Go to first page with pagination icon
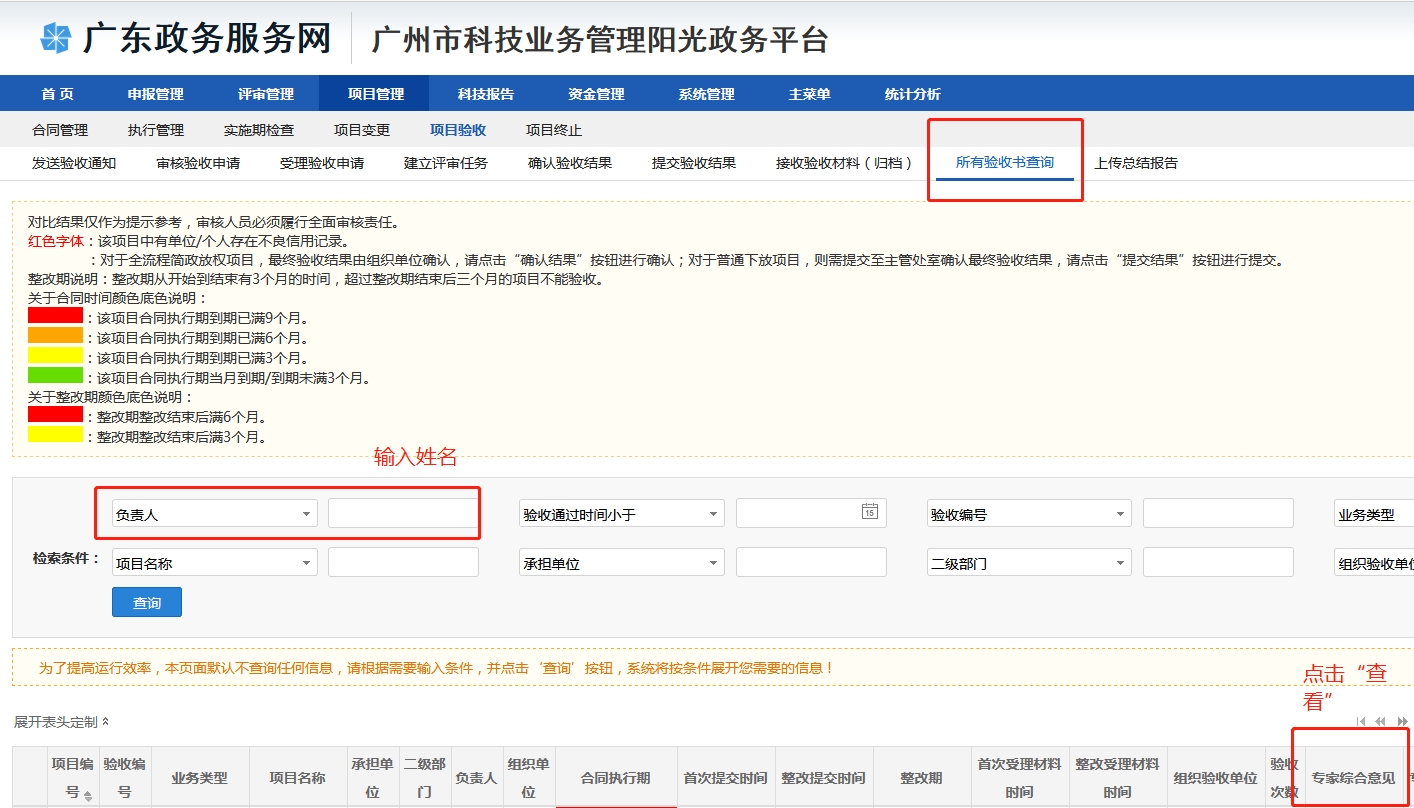1414x808 pixels. (x=1361, y=721)
